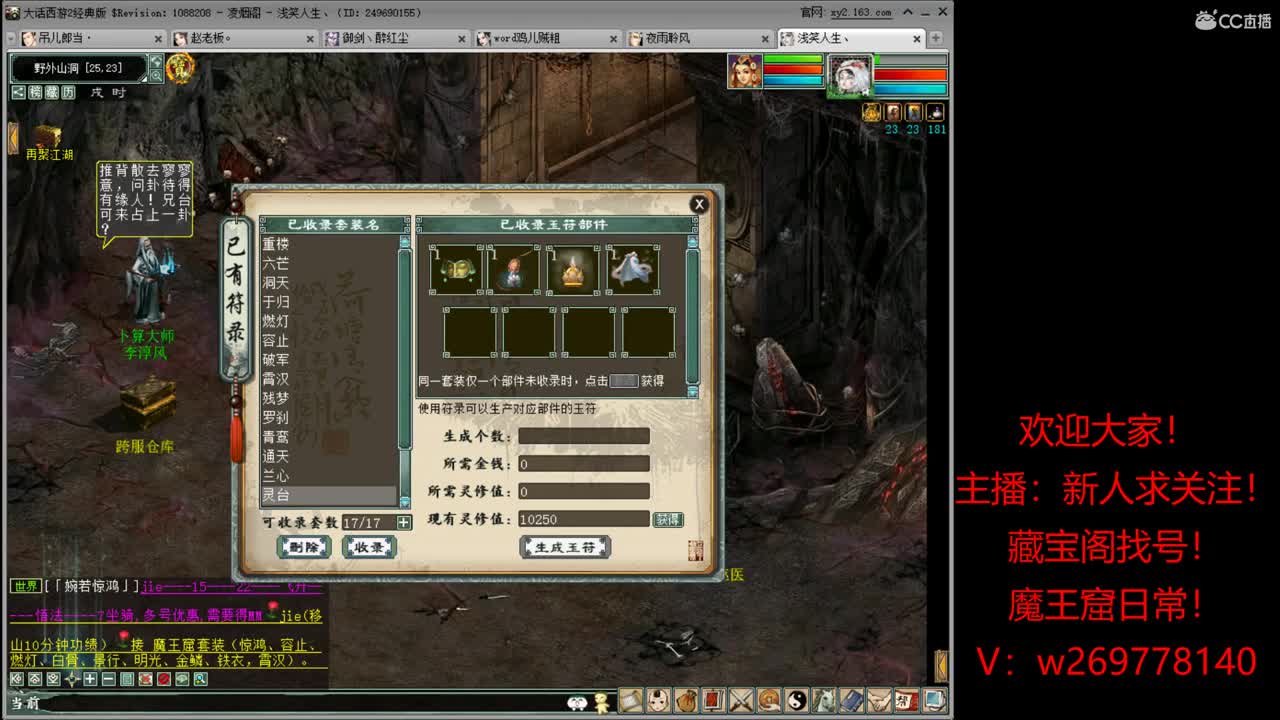This screenshot has height=720, width=1280.
Task: Click the 所需金钱 field
Action: 584,464
